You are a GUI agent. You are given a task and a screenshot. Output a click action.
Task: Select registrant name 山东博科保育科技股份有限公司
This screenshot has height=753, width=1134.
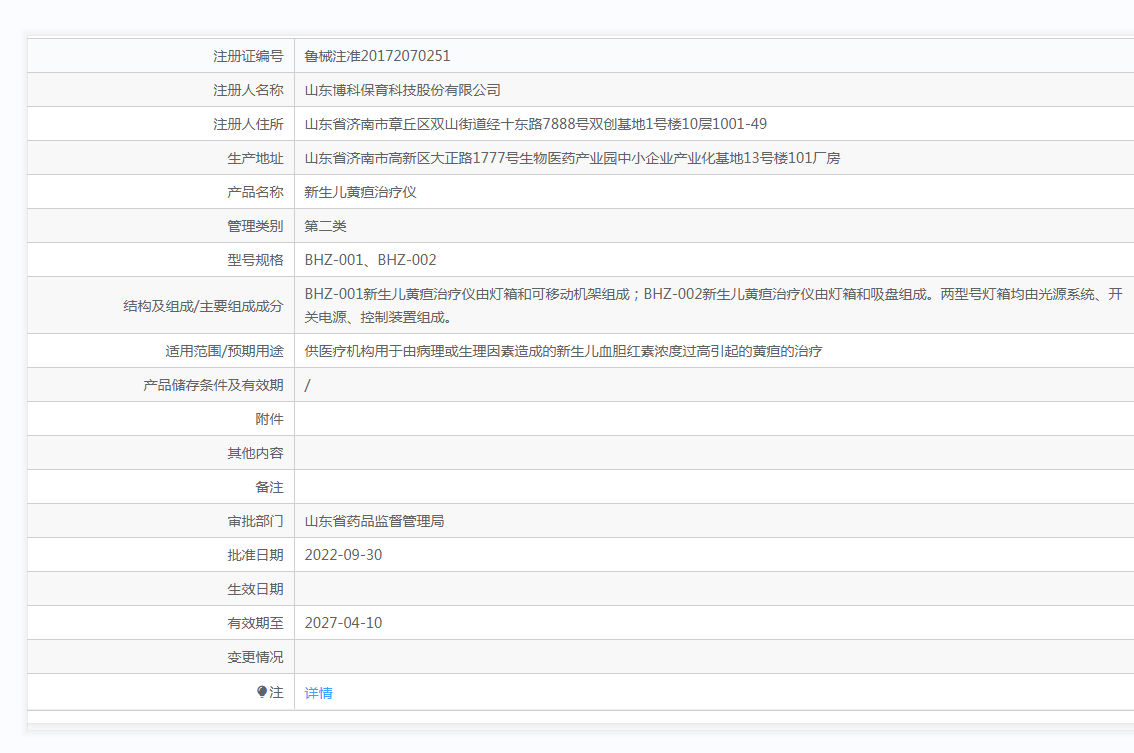pyautogui.click(x=402, y=90)
